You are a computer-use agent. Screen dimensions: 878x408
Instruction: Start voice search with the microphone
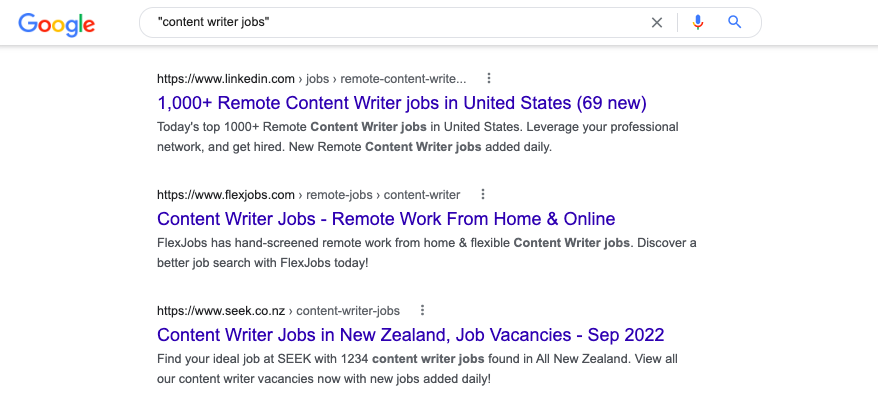[698, 22]
